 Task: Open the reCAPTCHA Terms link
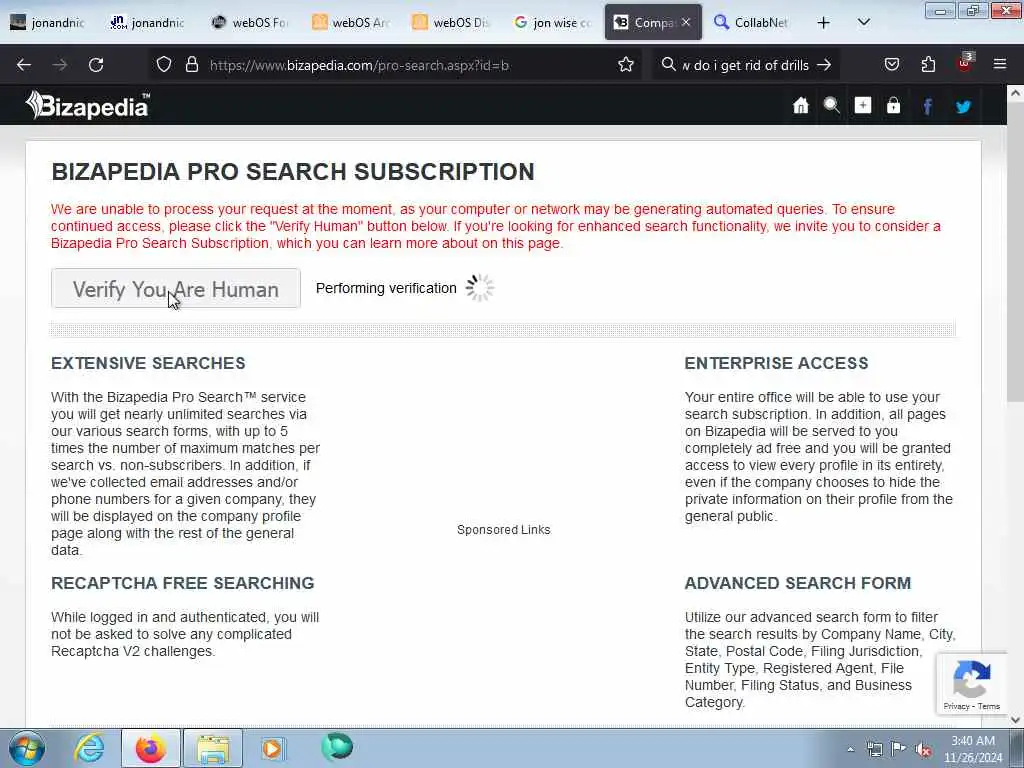click(x=989, y=706)
